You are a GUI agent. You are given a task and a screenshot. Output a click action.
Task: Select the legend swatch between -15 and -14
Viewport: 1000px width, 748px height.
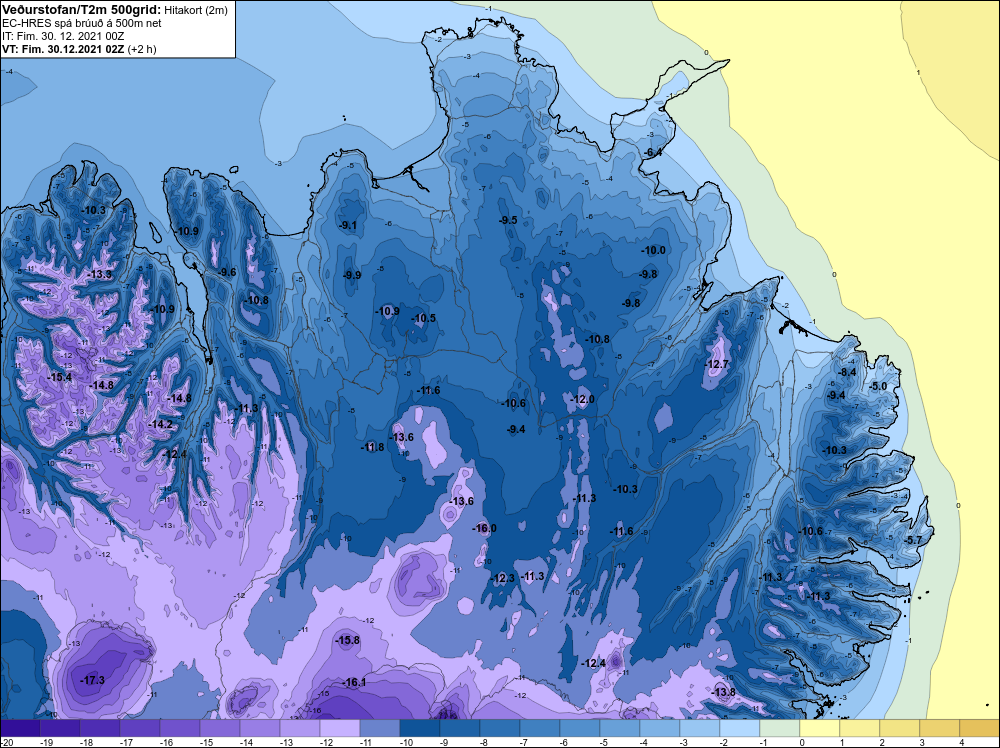[219, 728]
